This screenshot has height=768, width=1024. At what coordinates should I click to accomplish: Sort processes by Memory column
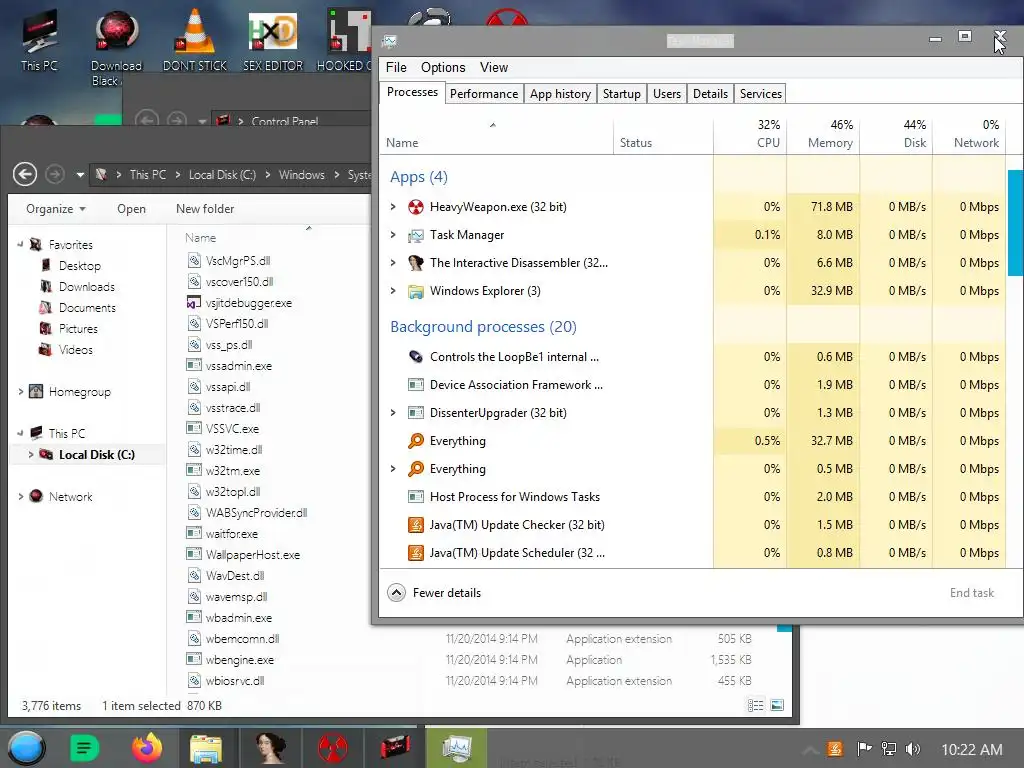tap(824, 134)
